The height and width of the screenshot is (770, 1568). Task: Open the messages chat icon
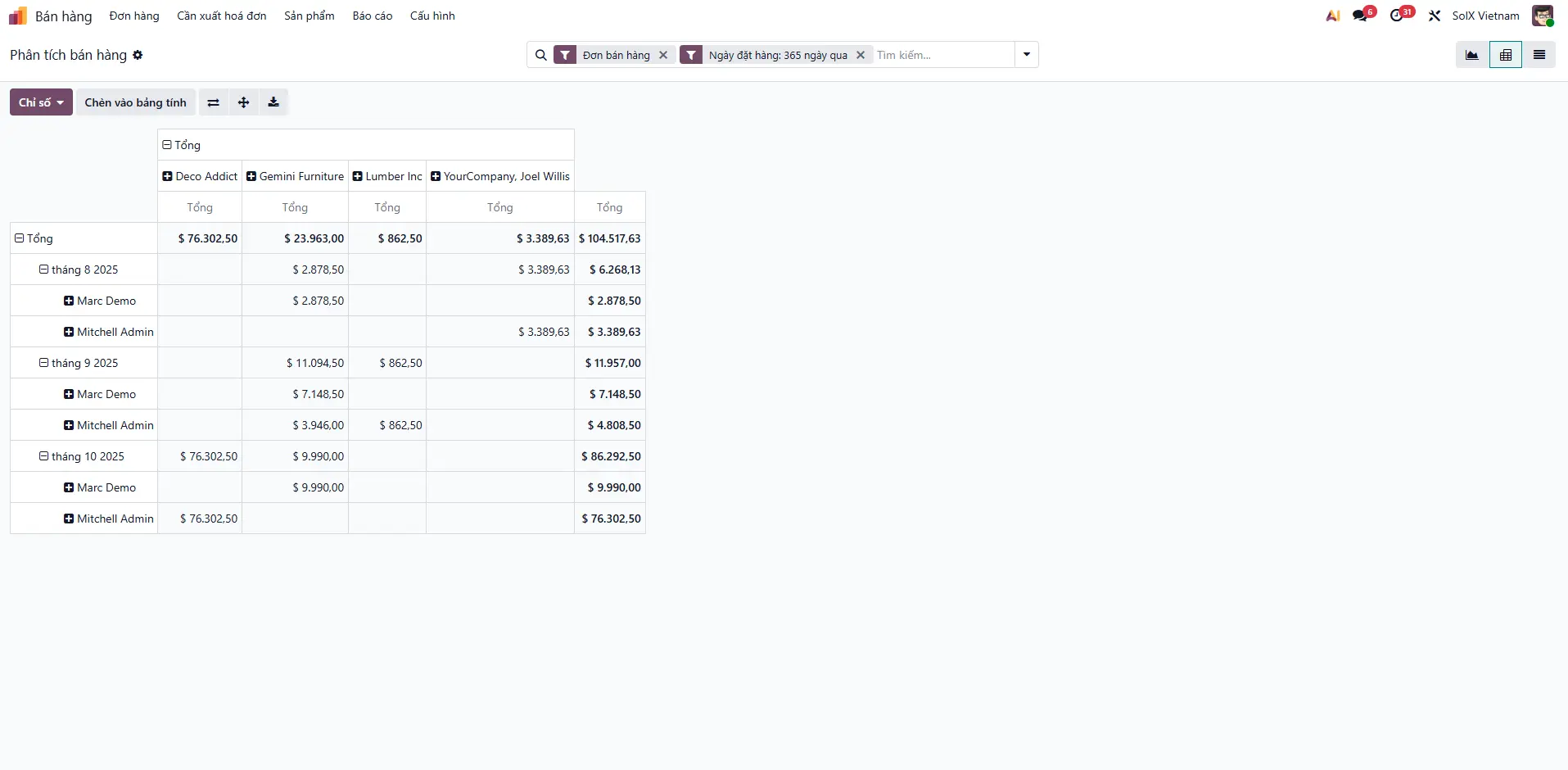(1360, 16)
